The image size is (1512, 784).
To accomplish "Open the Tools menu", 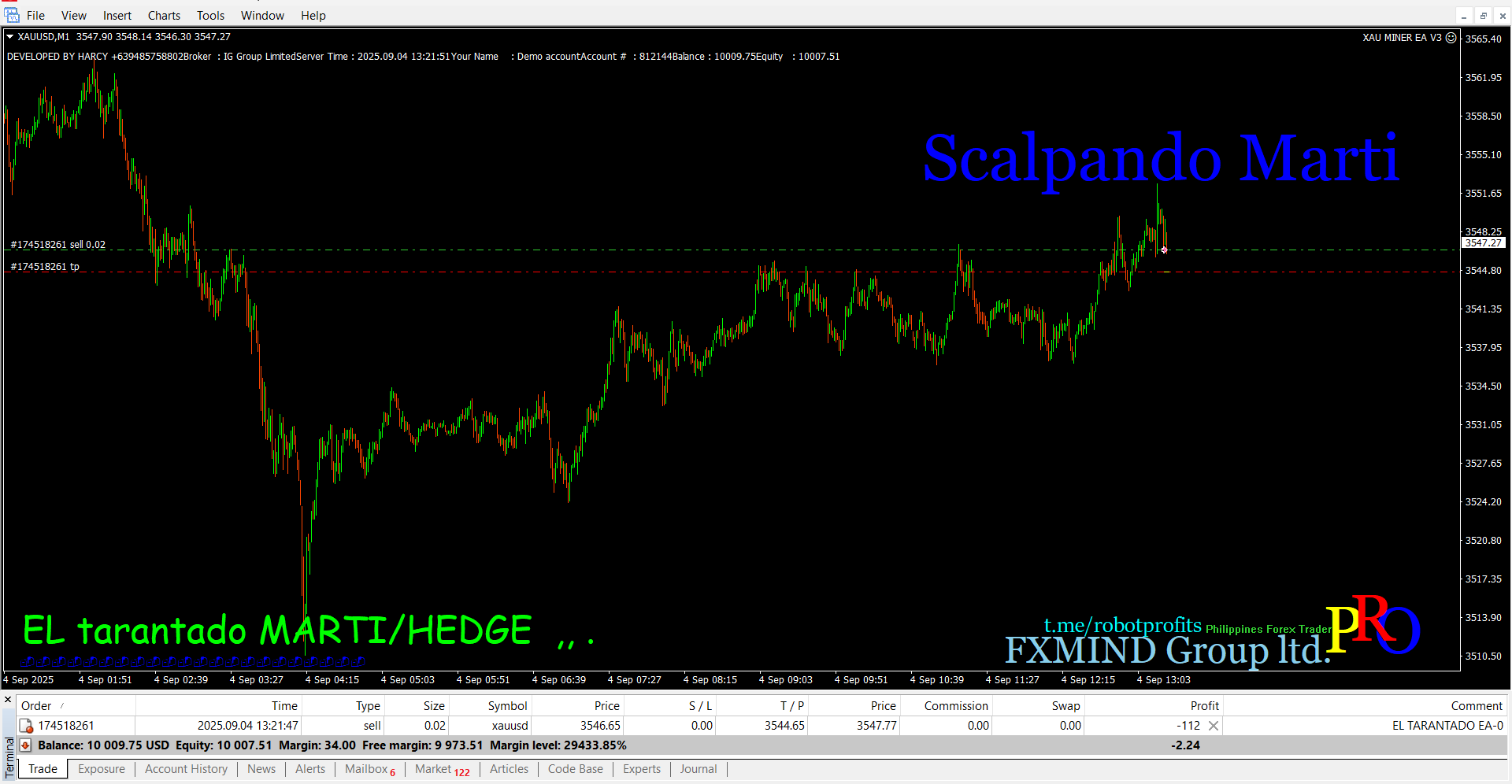I will (x=210, y=15).
